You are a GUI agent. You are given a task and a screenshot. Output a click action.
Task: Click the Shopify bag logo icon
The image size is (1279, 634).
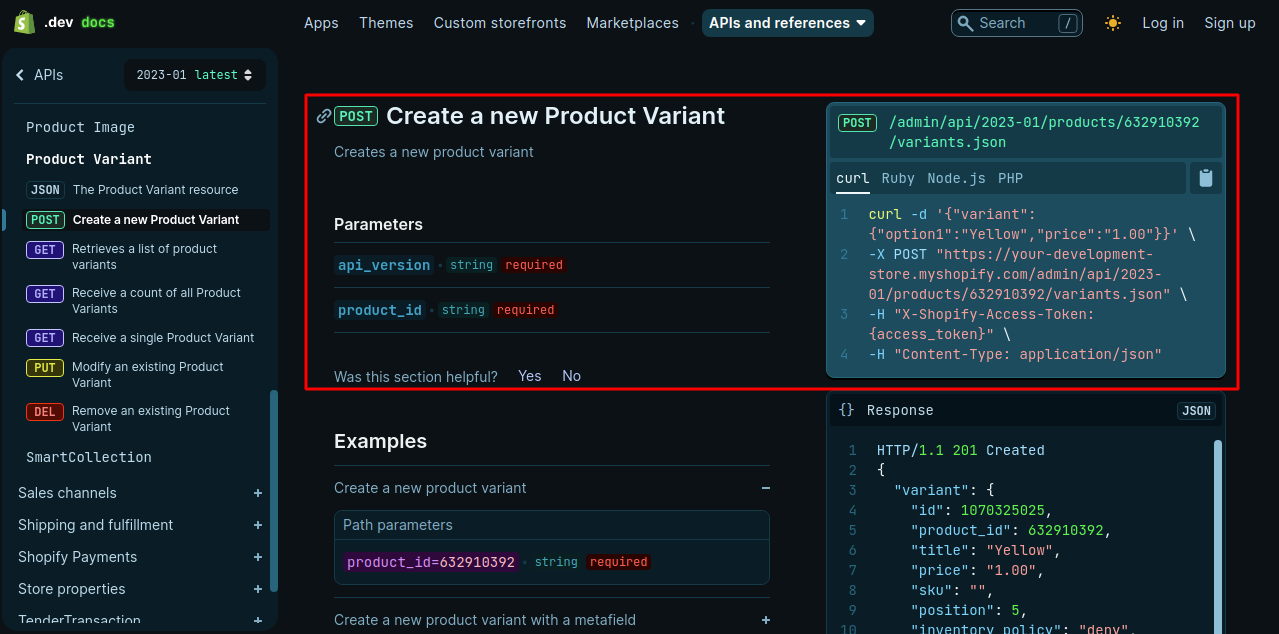(x=26, y=22)
